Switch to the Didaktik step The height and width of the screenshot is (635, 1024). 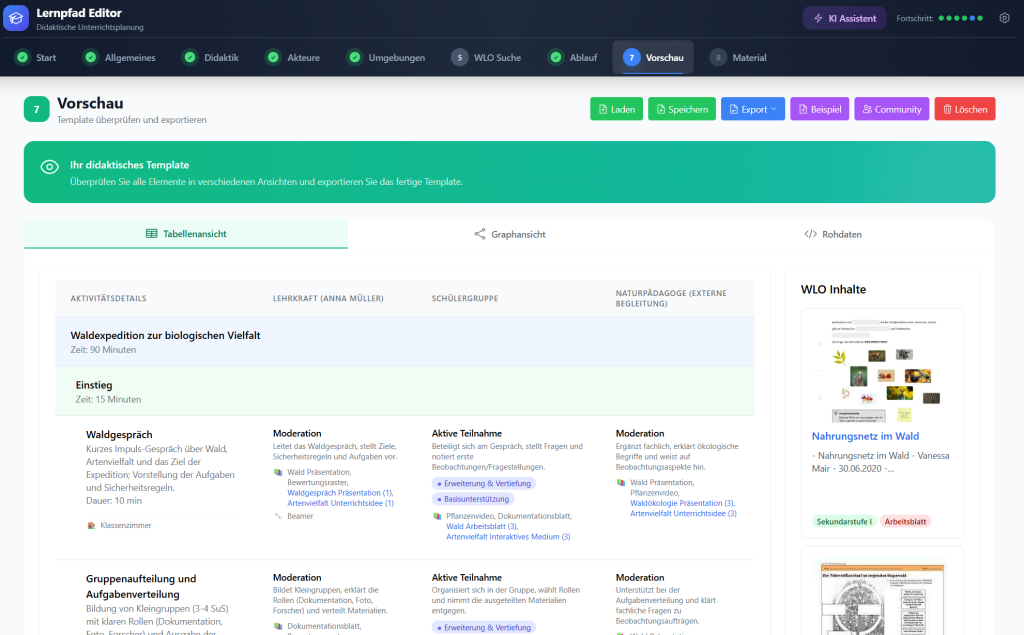click(x=212, y=57)
